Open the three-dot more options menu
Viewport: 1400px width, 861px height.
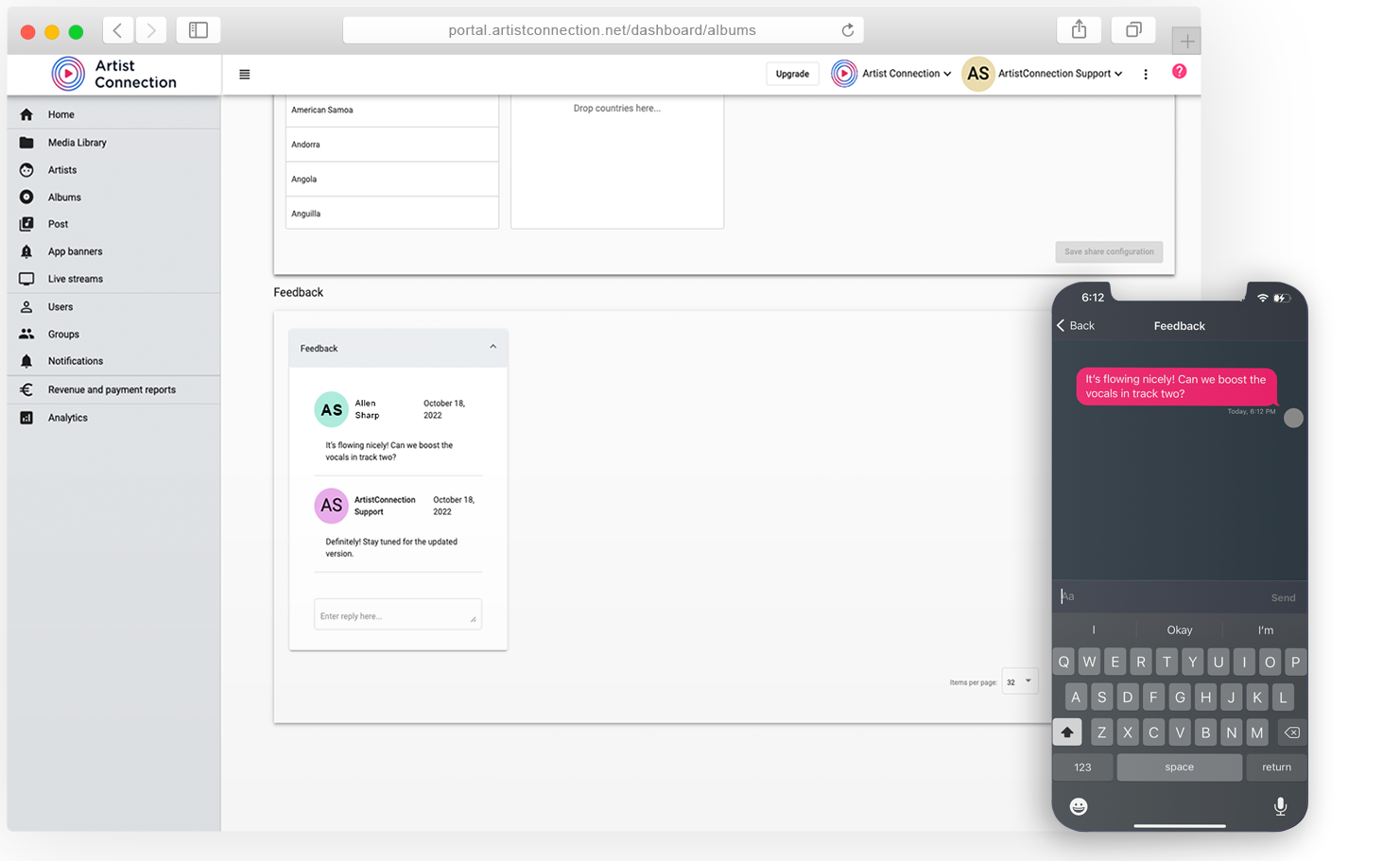(x=1146, y=74)
